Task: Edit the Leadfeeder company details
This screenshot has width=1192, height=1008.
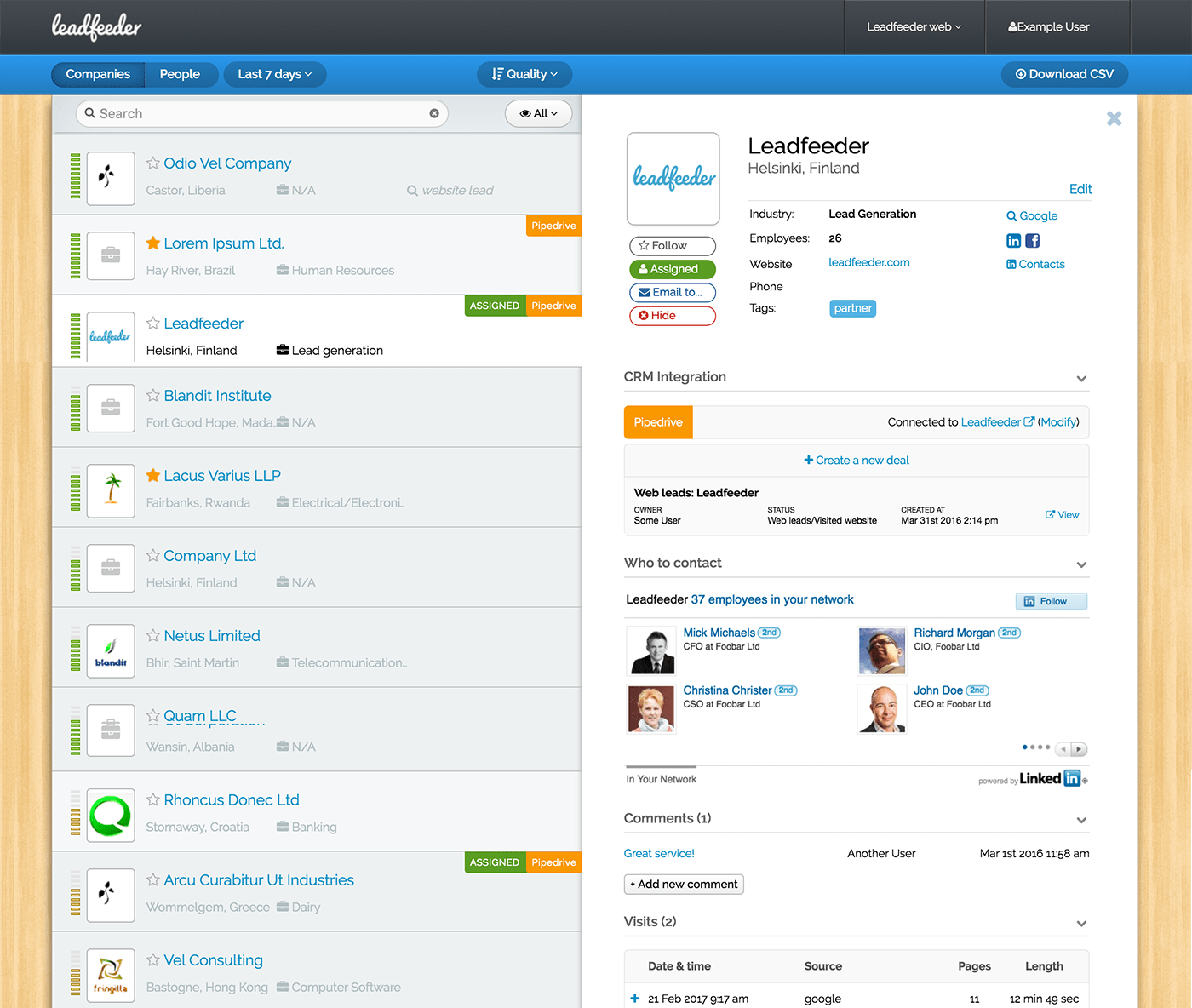Action: (x=1080, y=189)
